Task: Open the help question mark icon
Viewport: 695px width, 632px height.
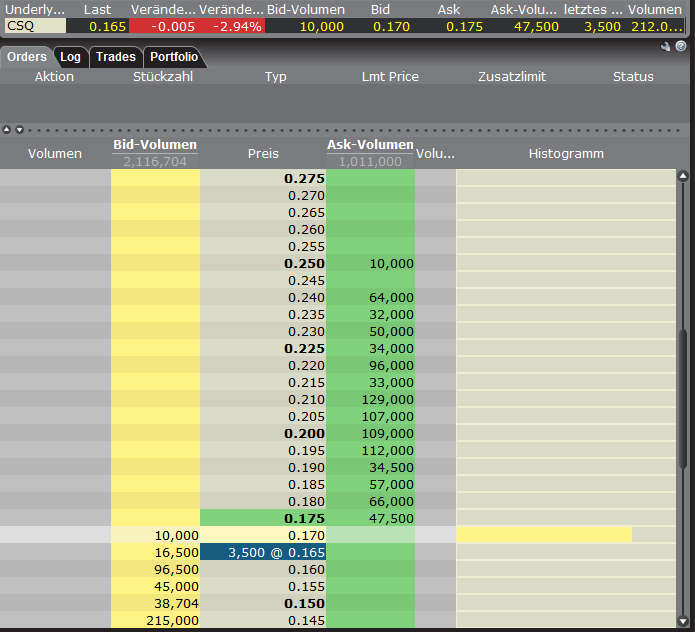Action: 681,47
